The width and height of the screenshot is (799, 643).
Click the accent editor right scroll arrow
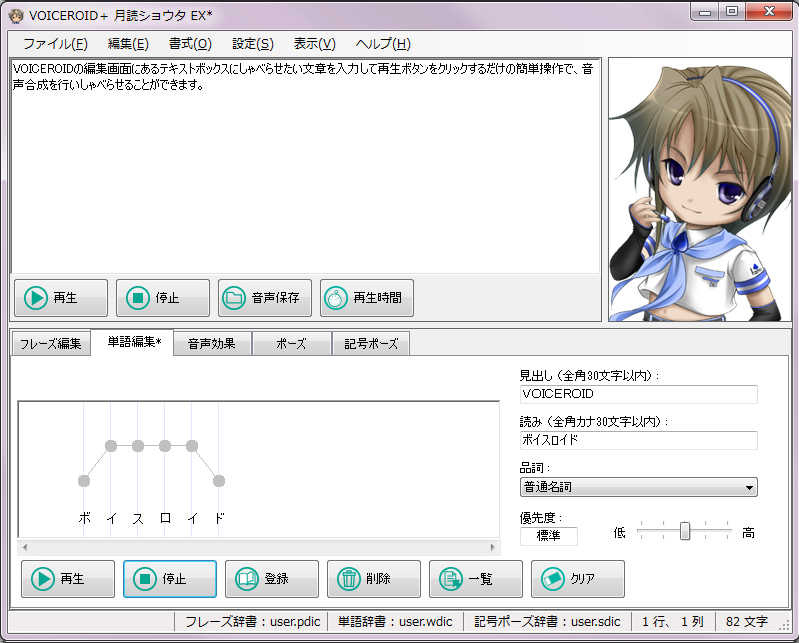(x=492, y=548)
